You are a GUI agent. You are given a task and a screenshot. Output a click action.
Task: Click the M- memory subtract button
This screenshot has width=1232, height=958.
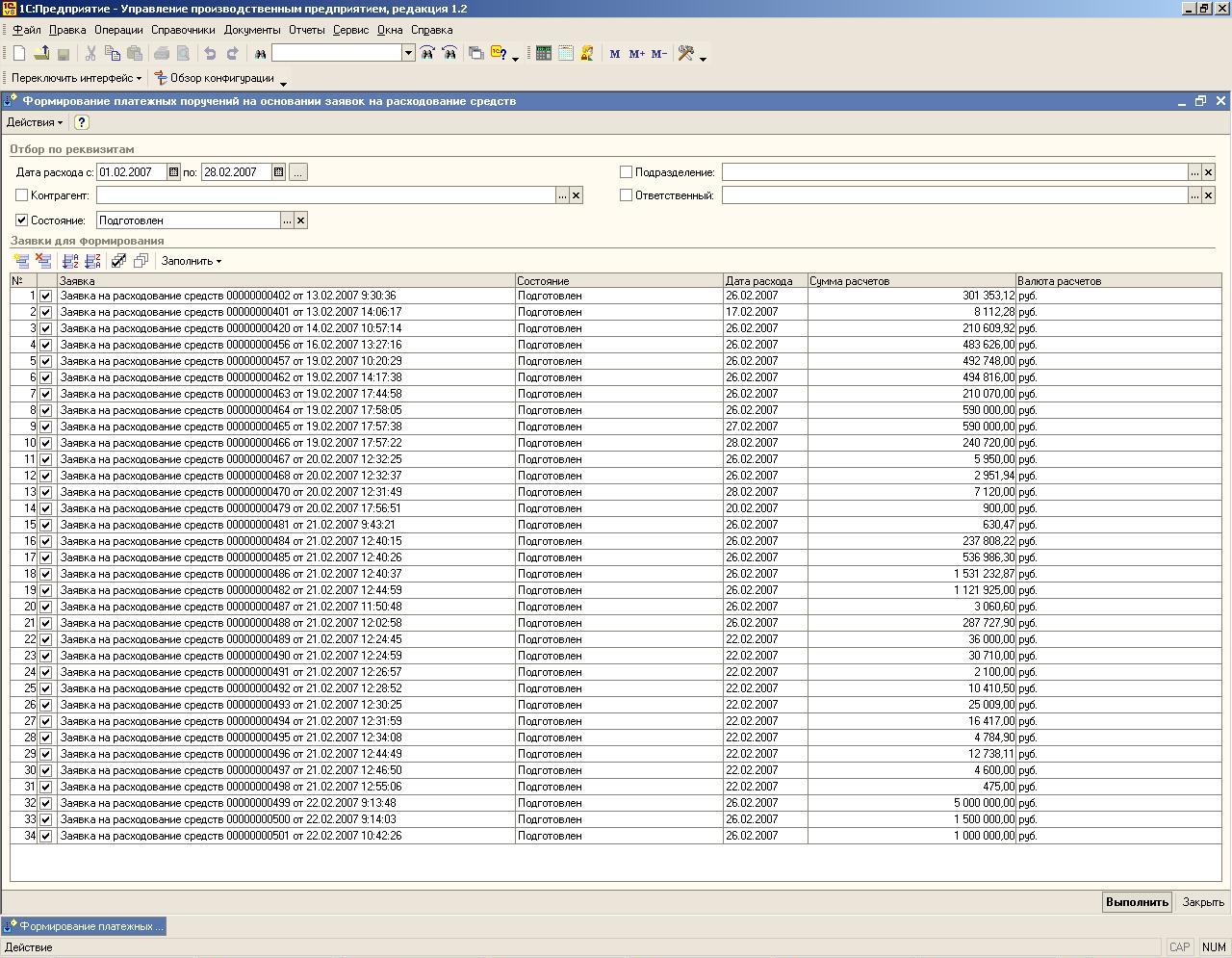coord(659,54)
